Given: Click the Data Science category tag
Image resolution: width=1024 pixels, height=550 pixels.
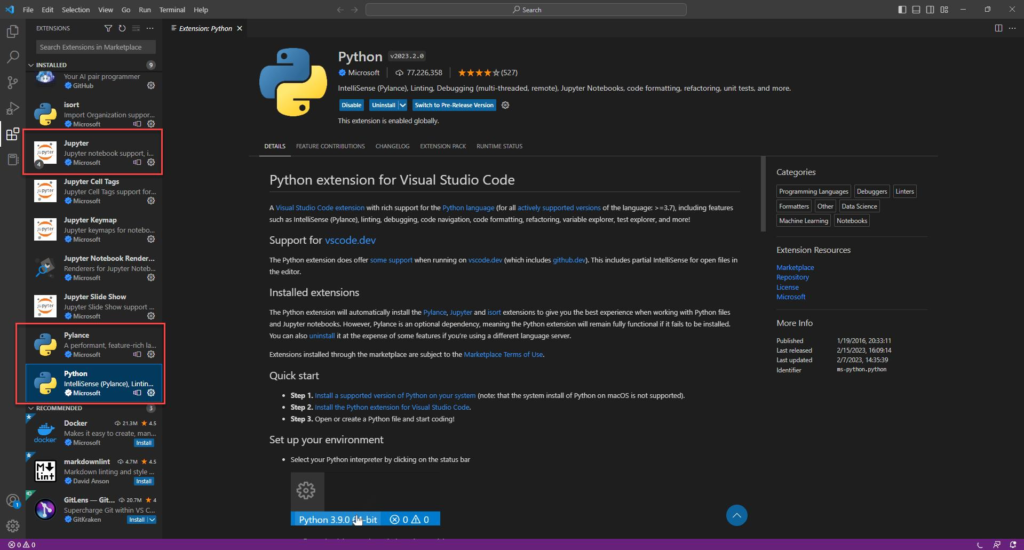Looking at the screenshot, I should point(859,206).
